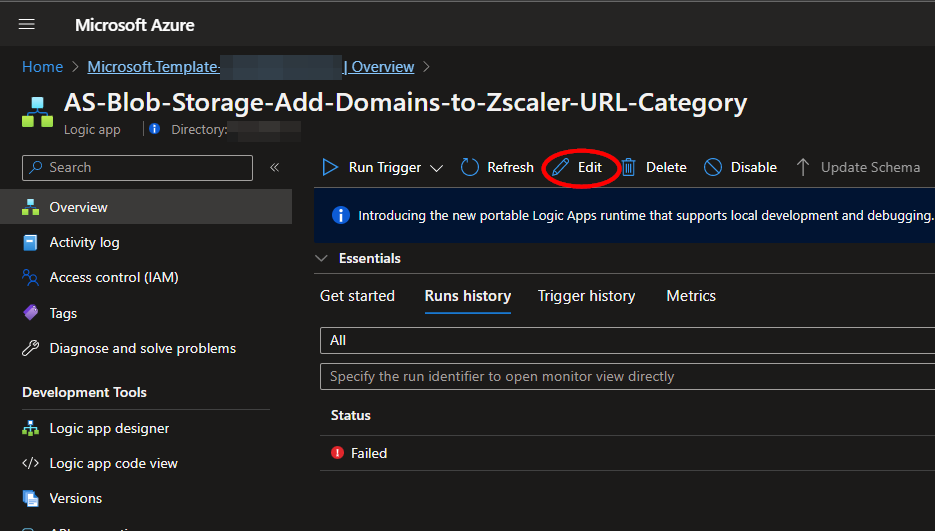Click the Activity log book icon

(x=30, y=242)
